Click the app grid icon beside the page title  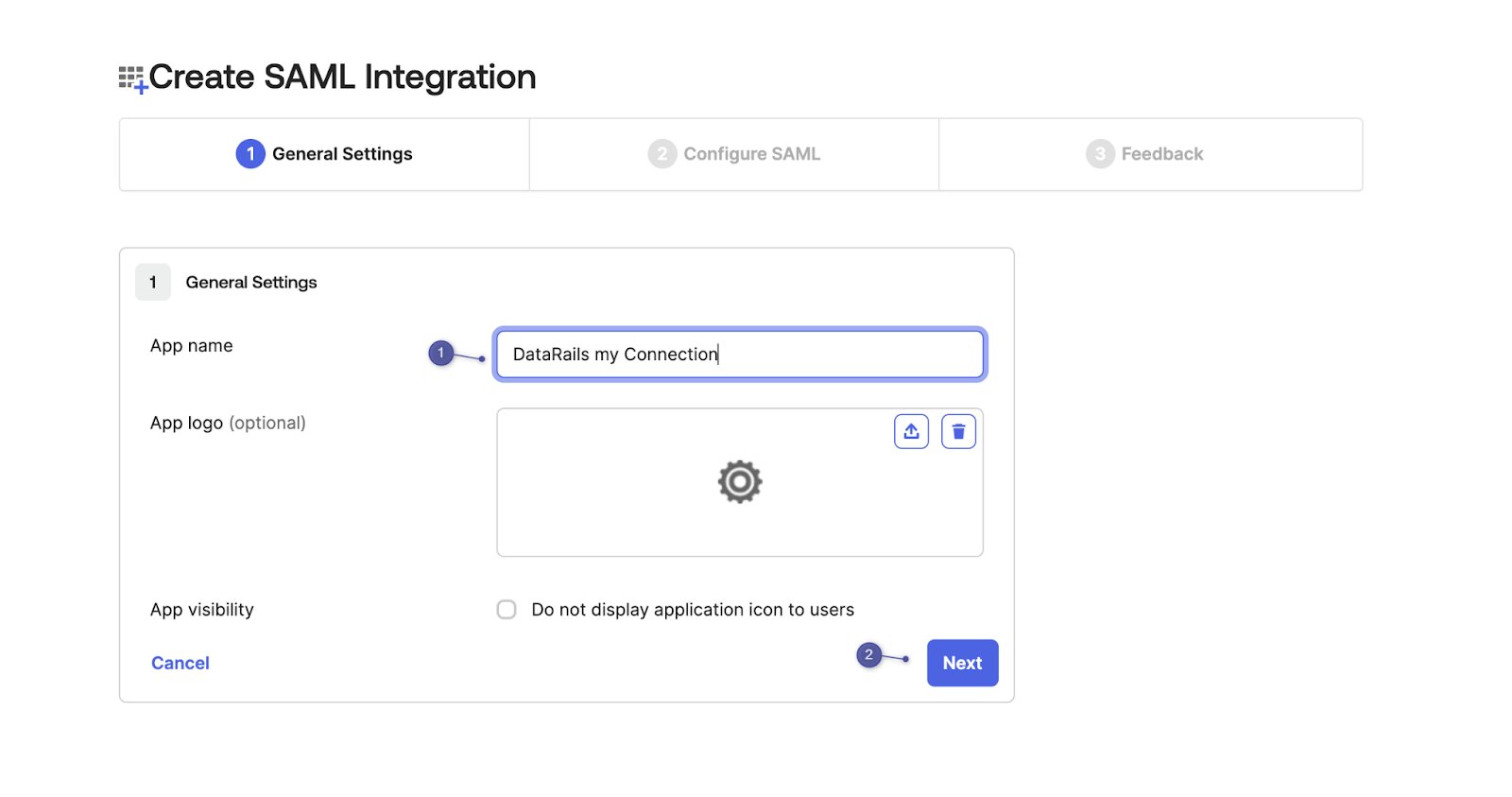(133, 79)
